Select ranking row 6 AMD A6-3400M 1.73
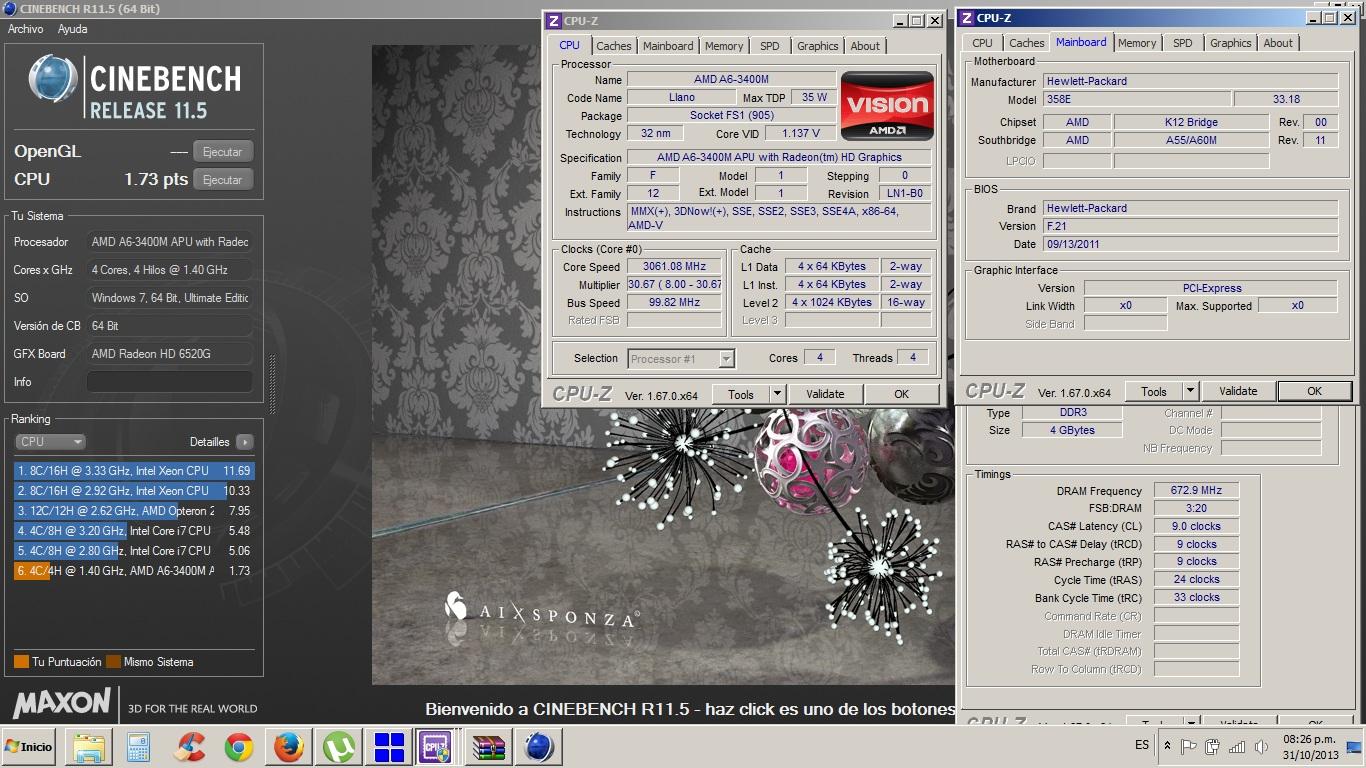 pyautogui.click(x=135, y=571)
